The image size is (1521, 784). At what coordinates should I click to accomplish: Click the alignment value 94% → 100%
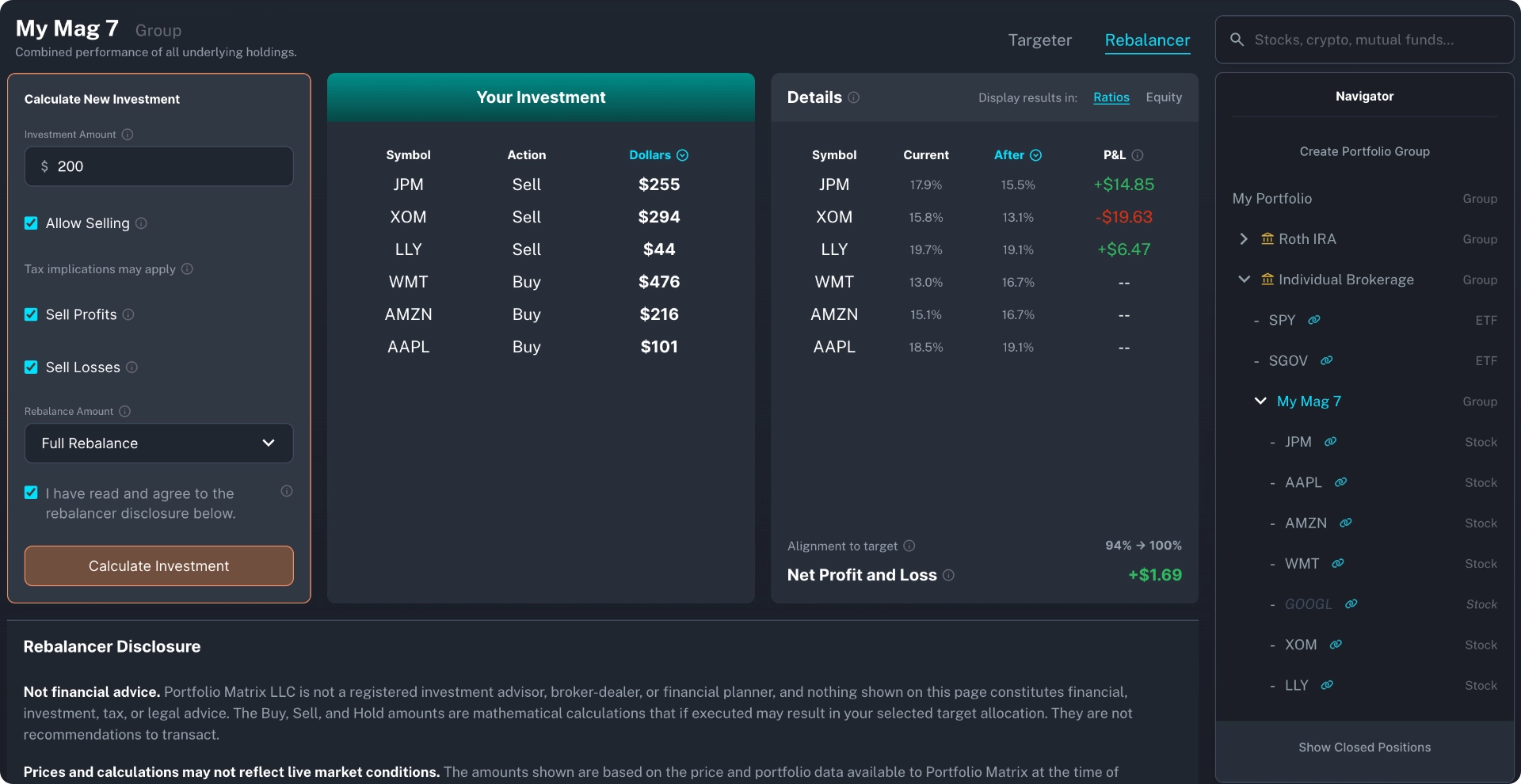[x=1143, y=546]
